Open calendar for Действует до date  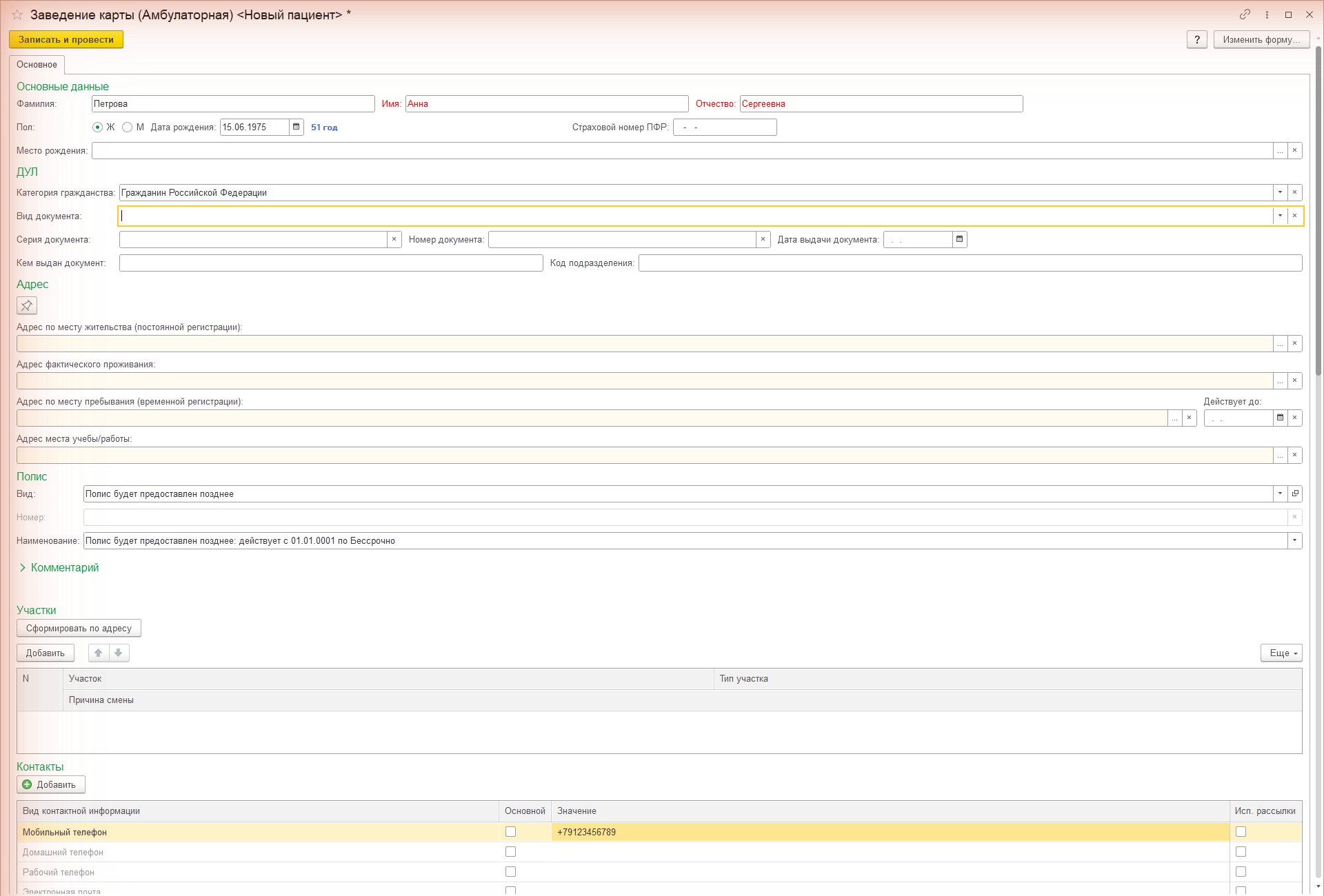click(1280, 418)
